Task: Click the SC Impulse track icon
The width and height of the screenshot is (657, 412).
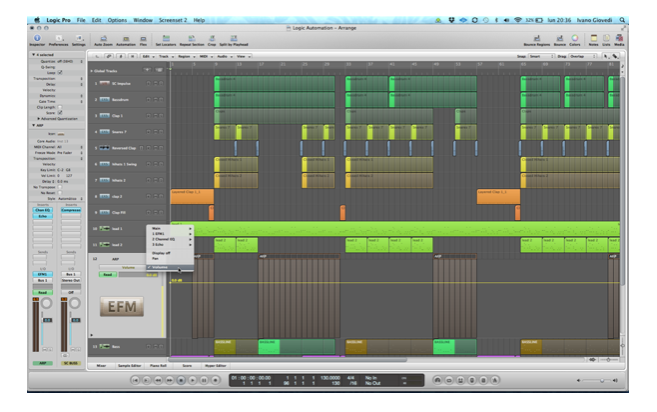Action: click(104, 83)
